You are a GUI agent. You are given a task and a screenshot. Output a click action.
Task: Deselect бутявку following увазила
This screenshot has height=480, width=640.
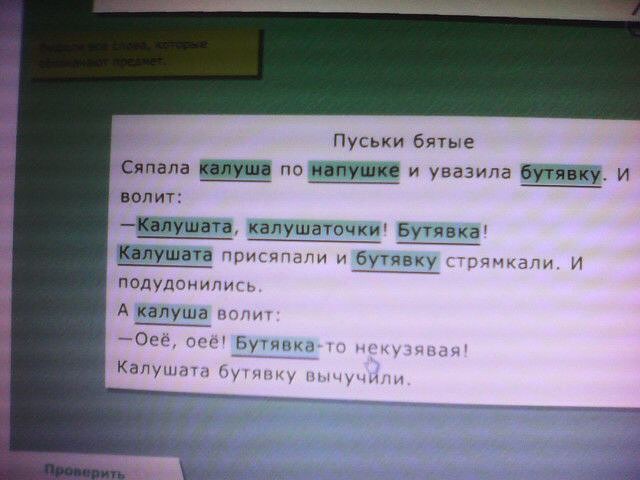tap(561, 174)
